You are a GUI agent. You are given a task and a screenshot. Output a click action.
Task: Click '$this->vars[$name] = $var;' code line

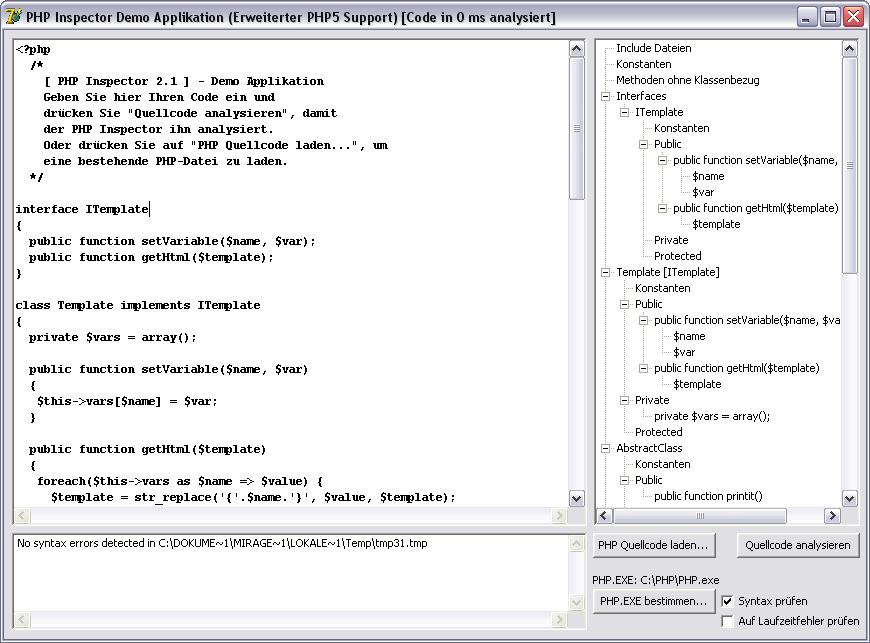pyautogui.click(x=127, y=401)
